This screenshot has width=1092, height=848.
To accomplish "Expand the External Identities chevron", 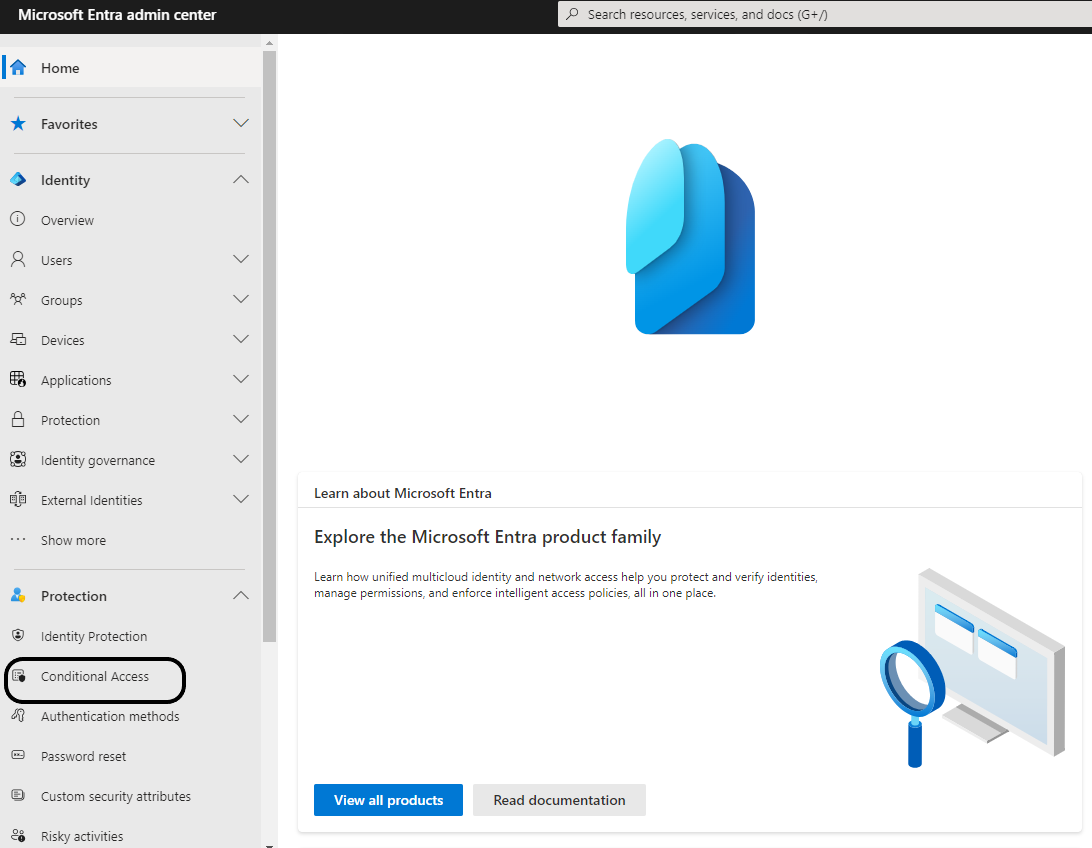I will [x=241, y=499].
